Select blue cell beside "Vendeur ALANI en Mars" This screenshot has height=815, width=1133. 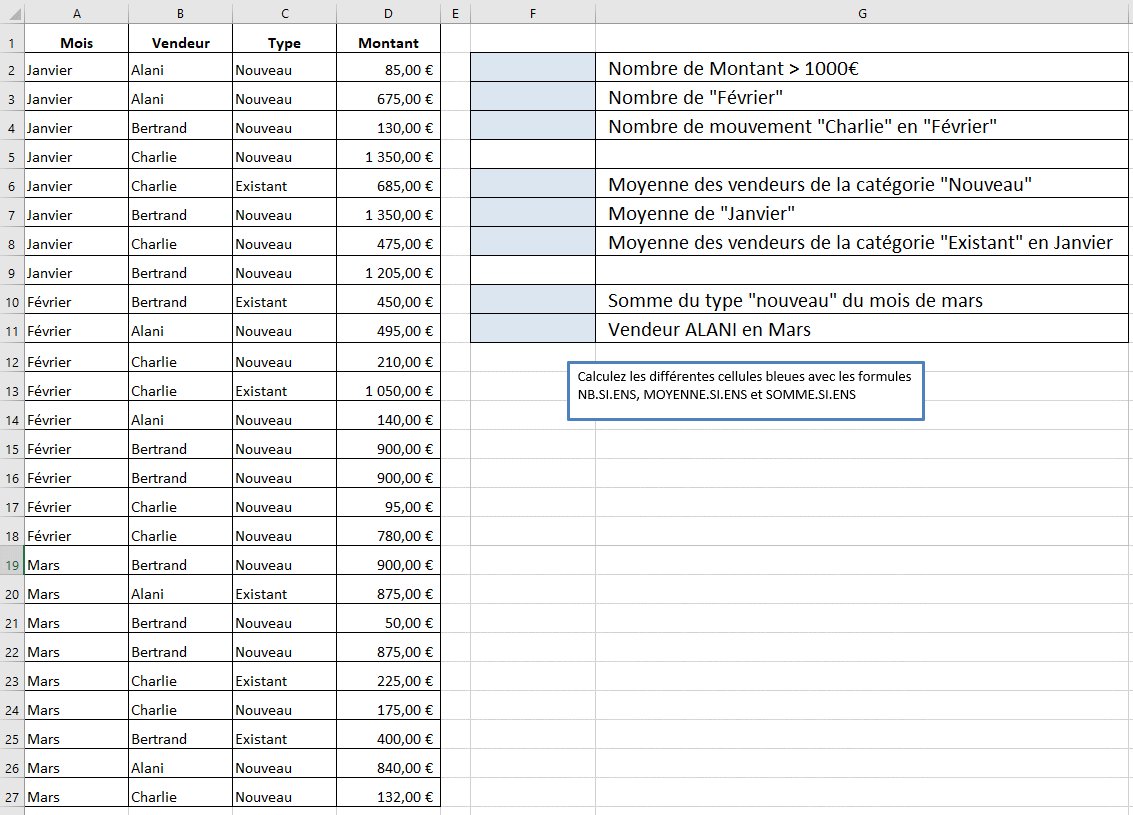(532, 329)
